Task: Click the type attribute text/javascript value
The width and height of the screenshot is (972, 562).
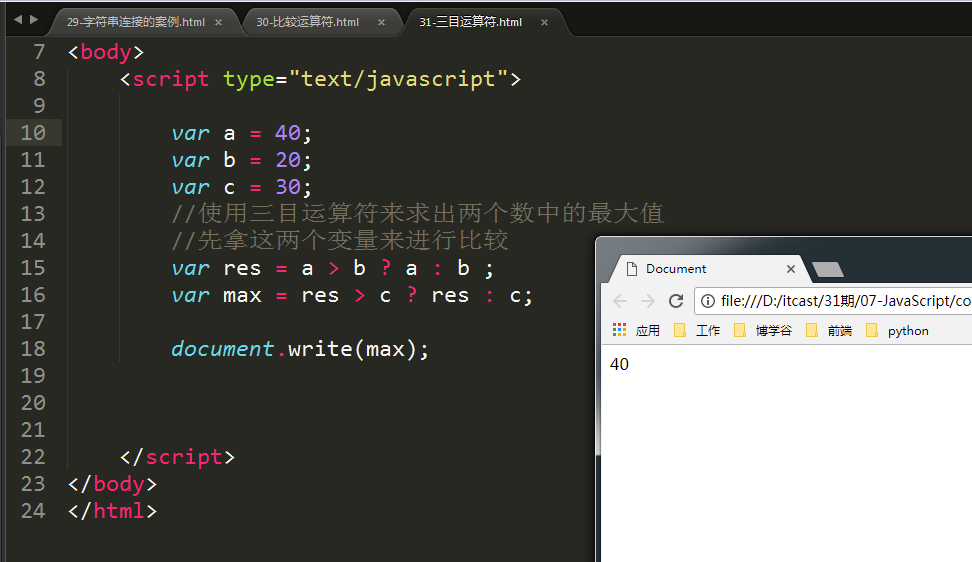Action: [x=398, y=79]
